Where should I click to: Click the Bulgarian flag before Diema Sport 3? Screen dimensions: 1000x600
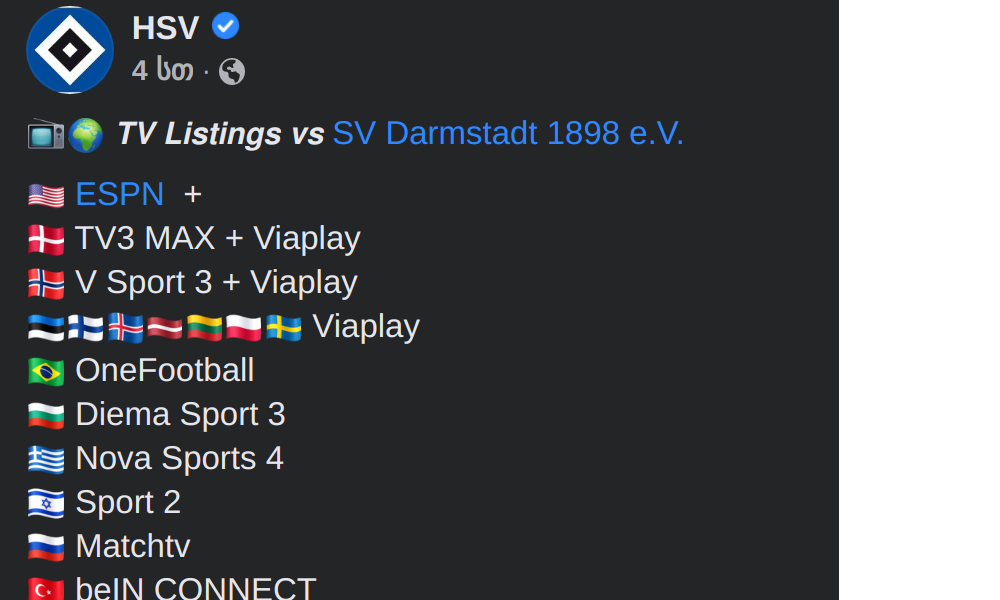(x=46, y=415)
